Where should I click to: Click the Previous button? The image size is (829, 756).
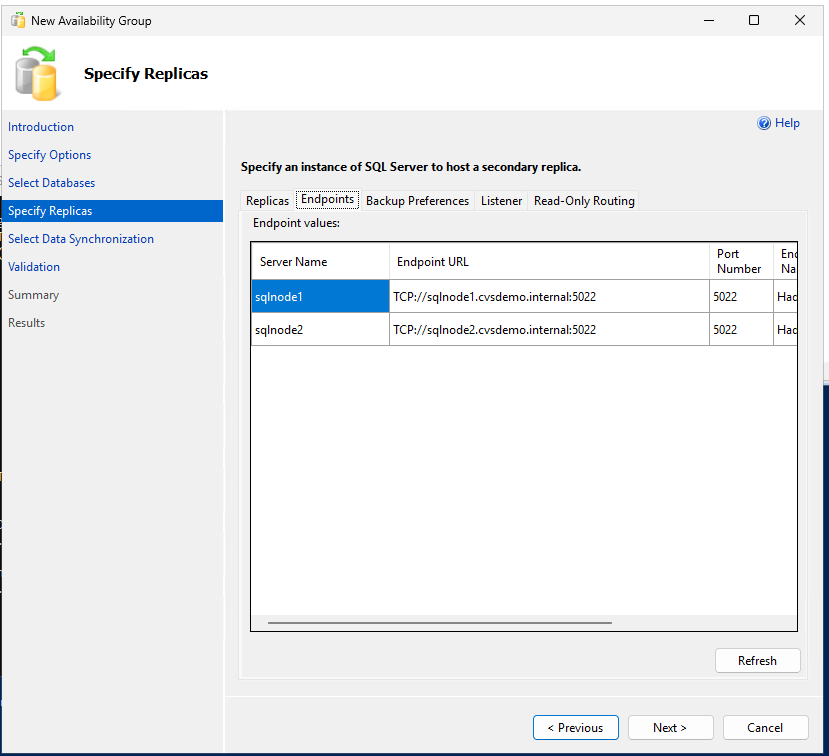click(575, 727)
